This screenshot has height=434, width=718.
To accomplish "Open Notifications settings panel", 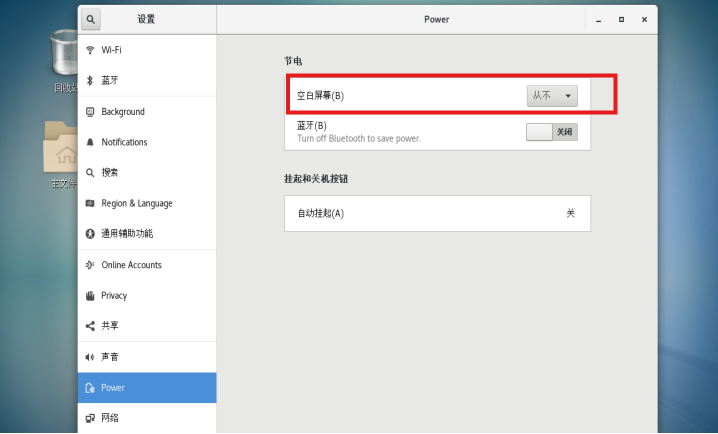I will coord(147,142).
